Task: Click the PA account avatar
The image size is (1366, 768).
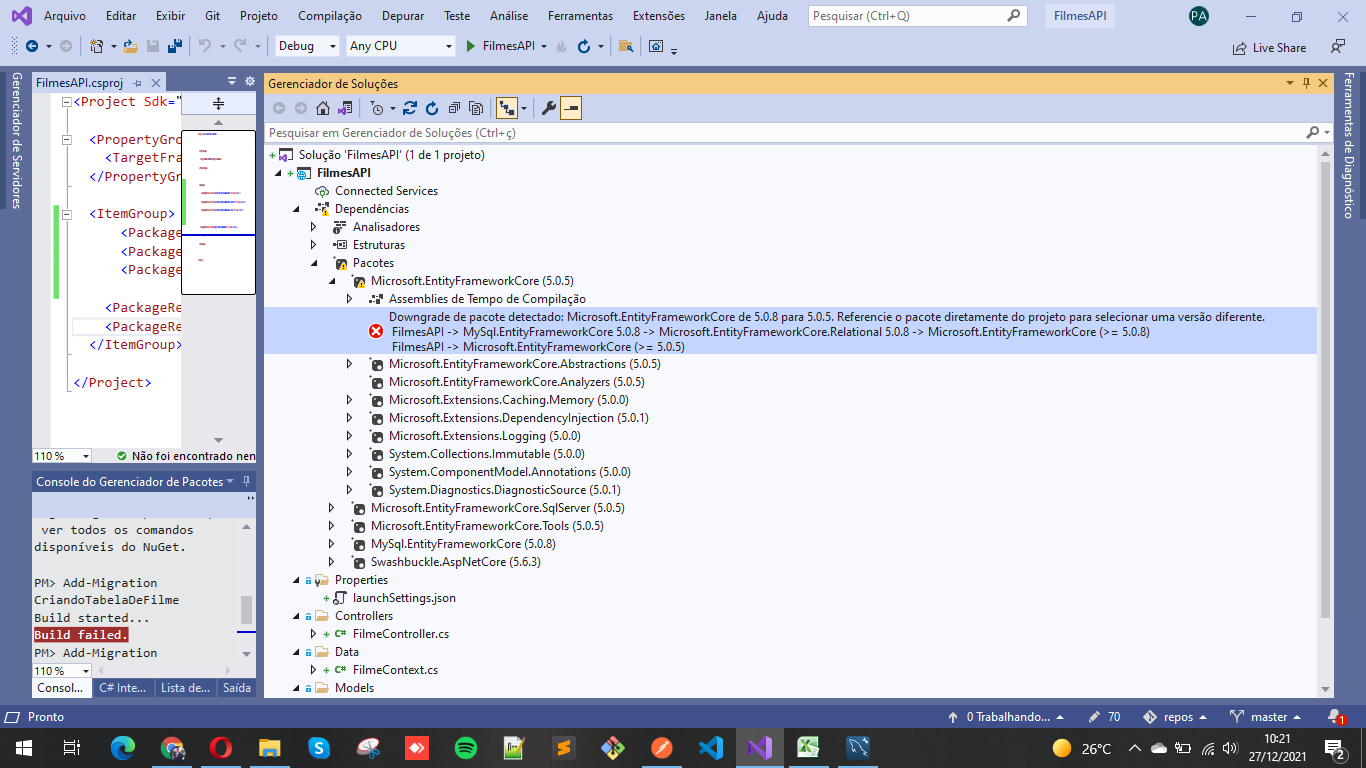Action: coord(1198,16)
